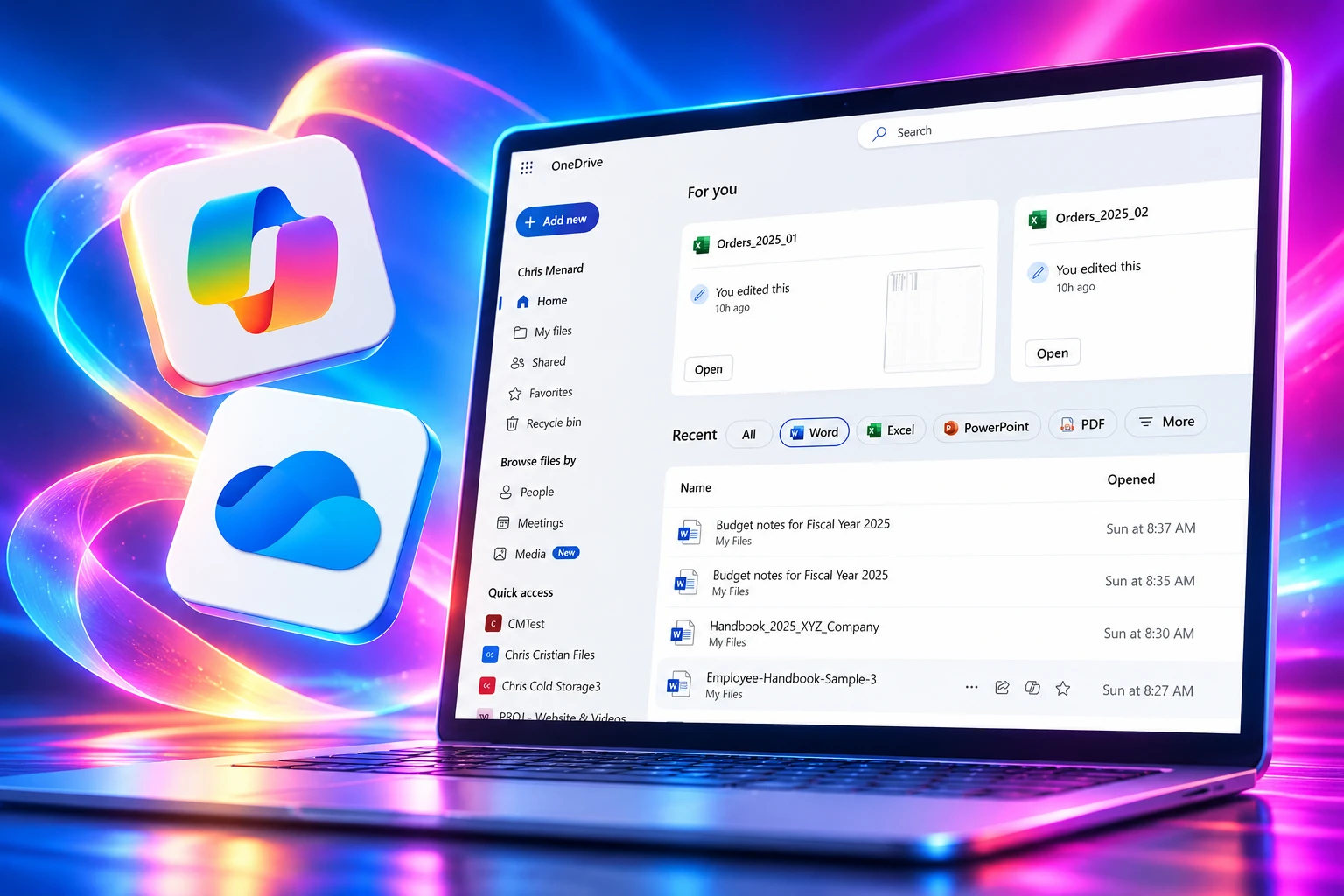Click the Copilot app tile logo

(262, 260)
